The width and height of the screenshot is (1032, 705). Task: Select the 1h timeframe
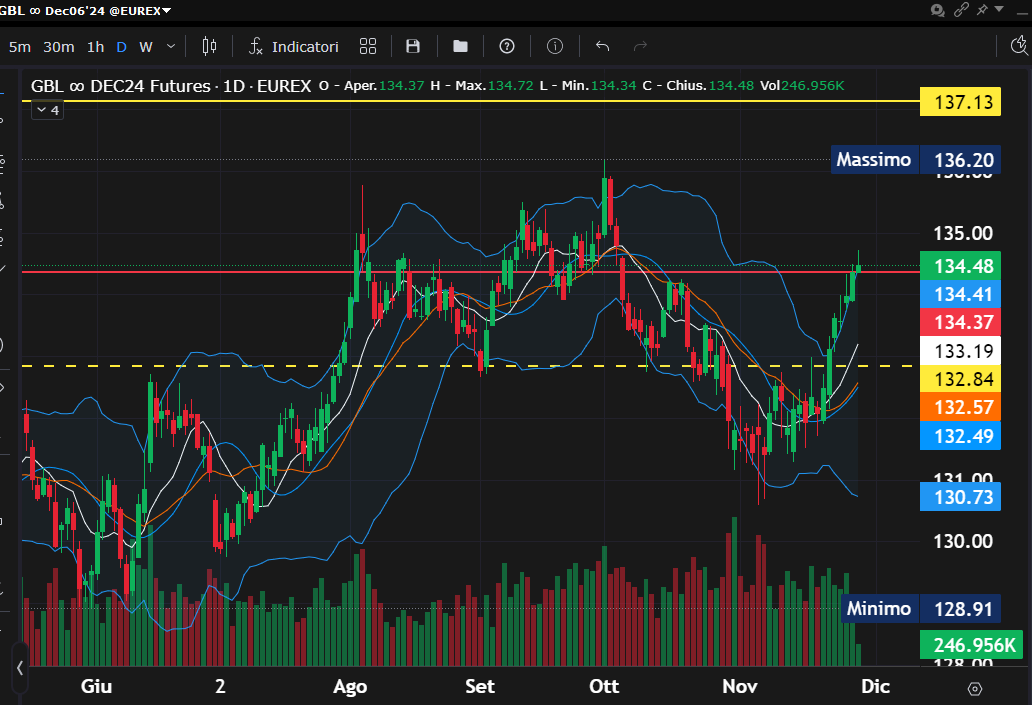point(95,46)
